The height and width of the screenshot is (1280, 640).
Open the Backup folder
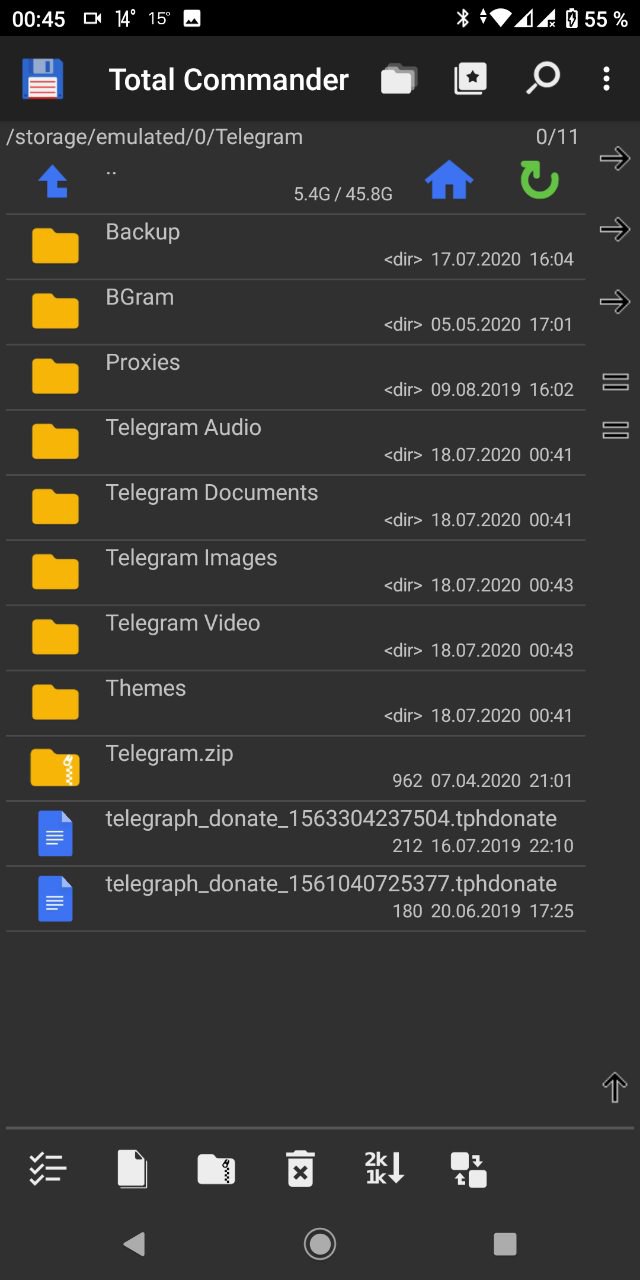pyautogui.click(x=296, y=247)
